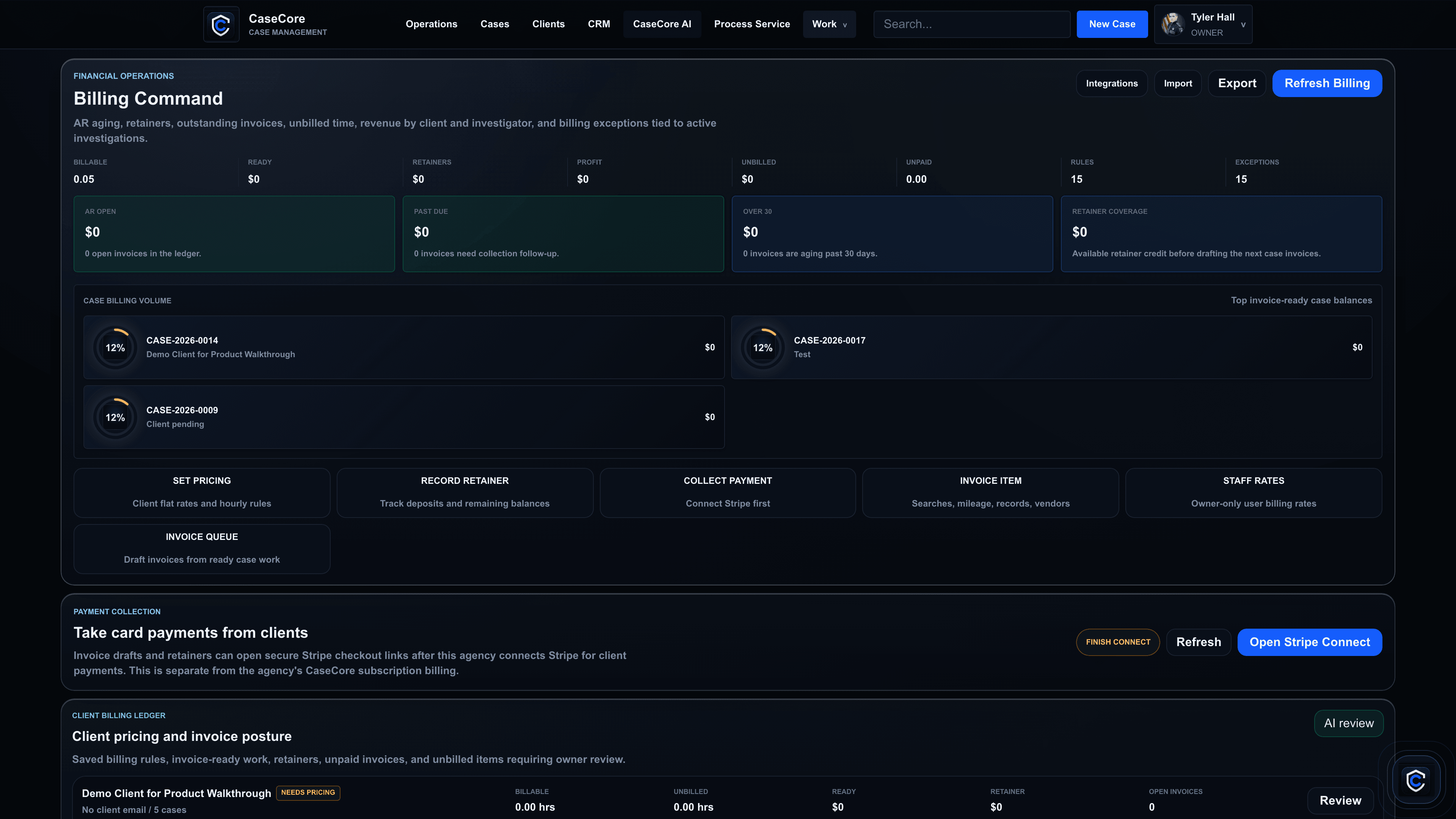This screenshot has height=819, width=1456.
Task: Expand the Work dropdown menu
Action: [x=829, y=24]
